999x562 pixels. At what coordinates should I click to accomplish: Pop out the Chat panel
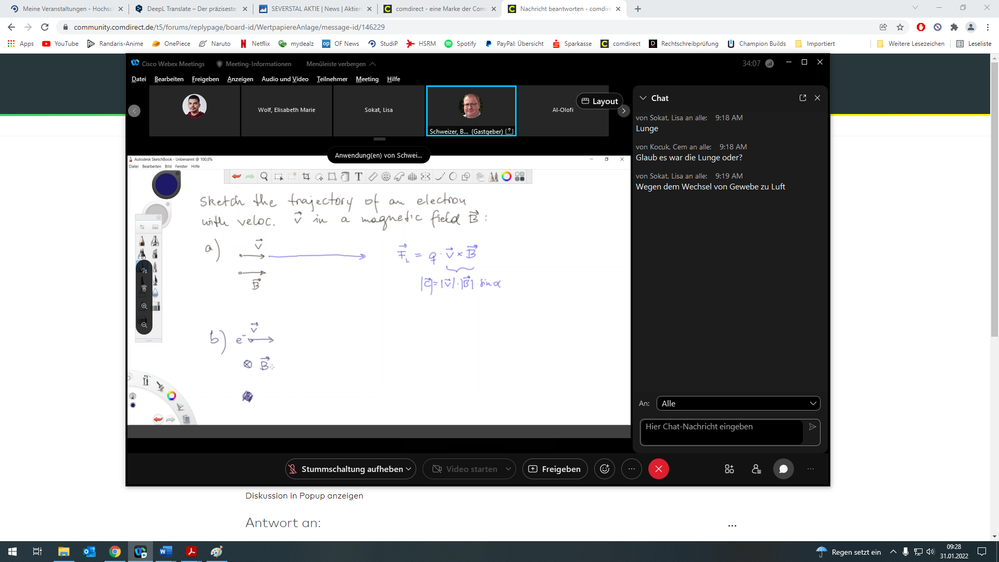[802, 98]
